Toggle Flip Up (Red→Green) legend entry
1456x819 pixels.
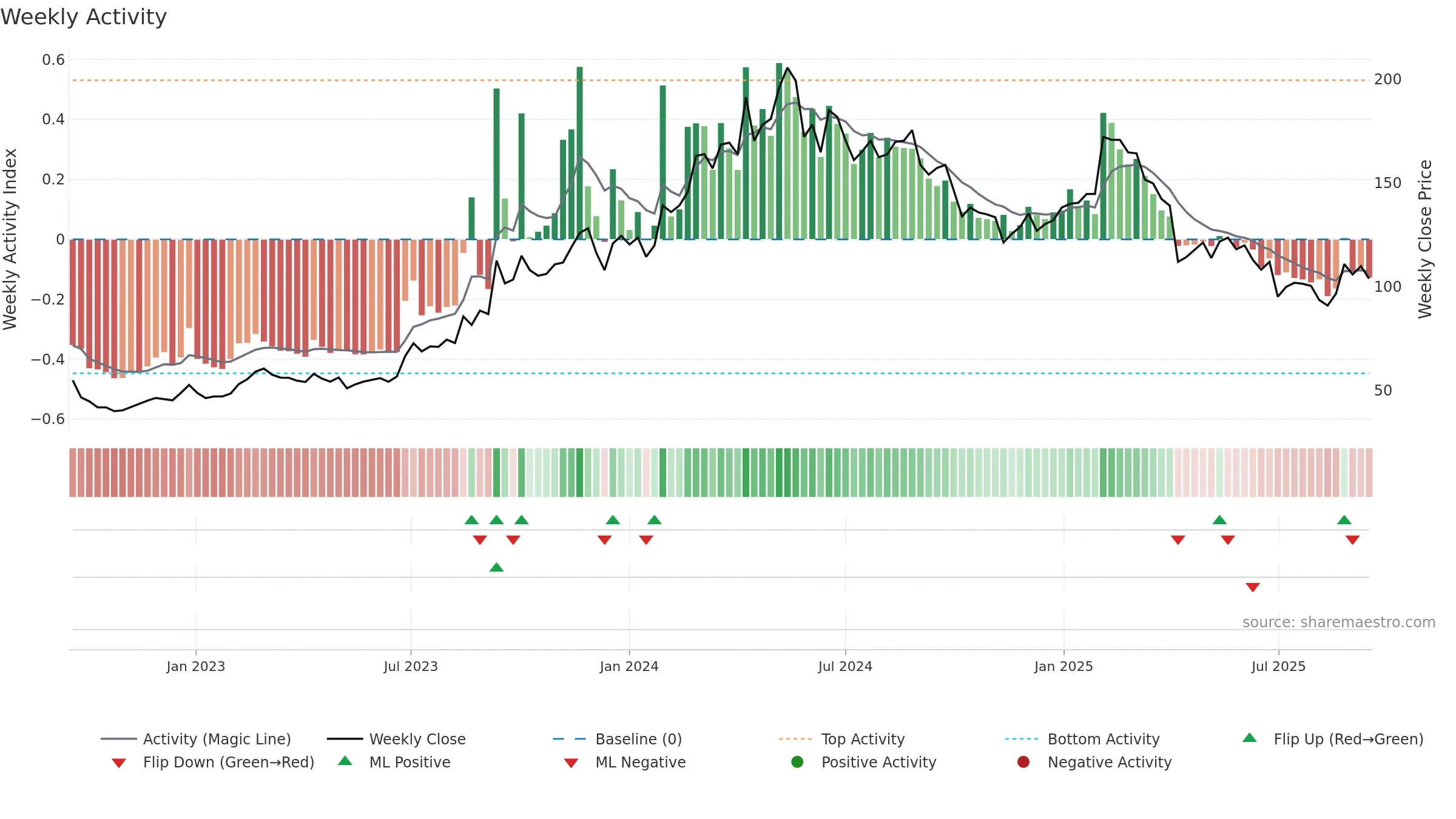(x=1333, y=739)
